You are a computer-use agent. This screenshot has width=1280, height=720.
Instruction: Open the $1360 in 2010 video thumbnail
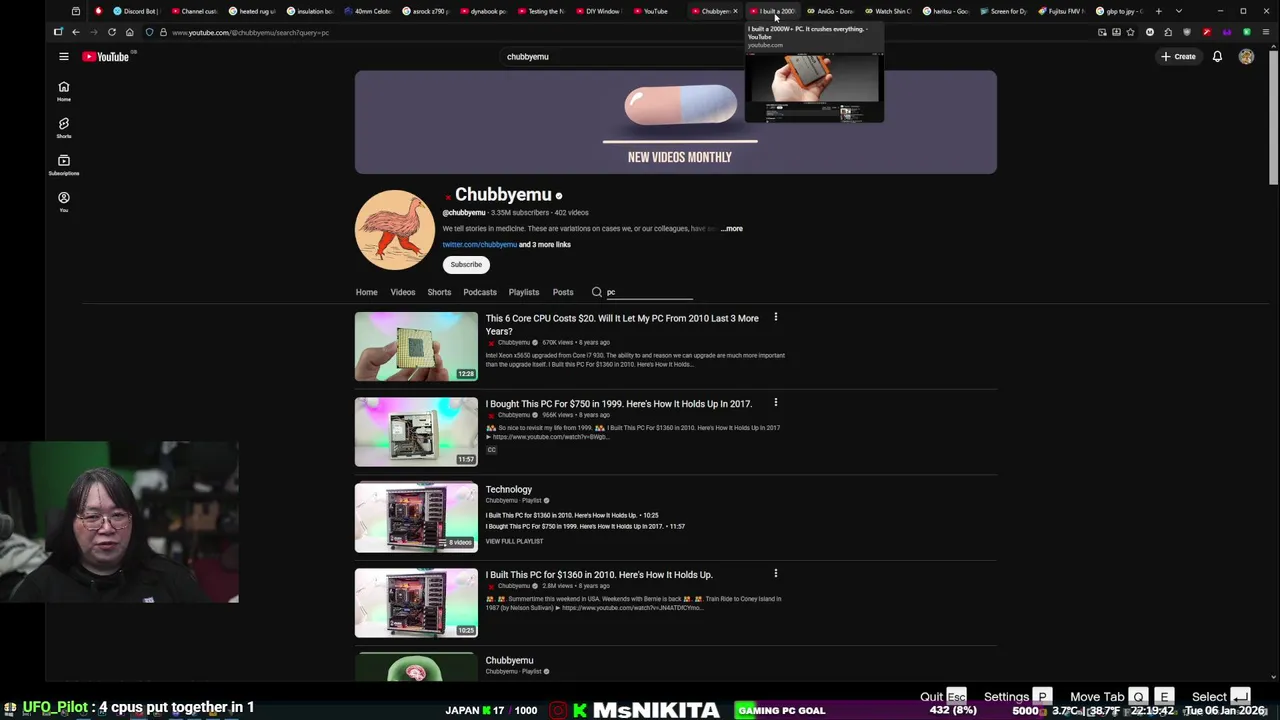pyautogui.click(x=416, y=603)
